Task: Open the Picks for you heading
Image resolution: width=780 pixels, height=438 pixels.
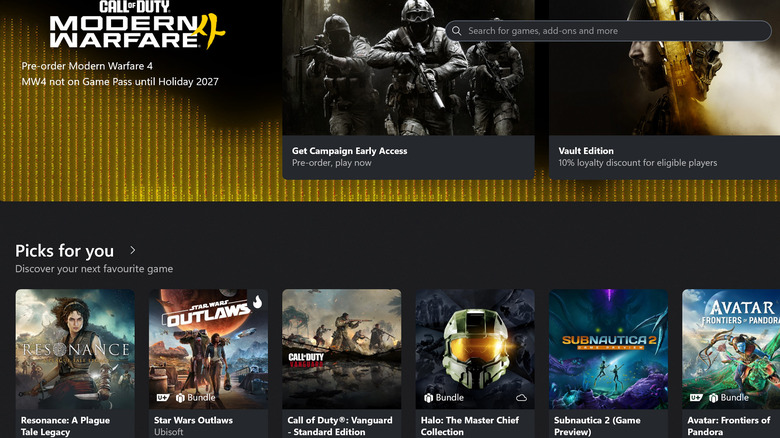Action: [x=65, y=251]
